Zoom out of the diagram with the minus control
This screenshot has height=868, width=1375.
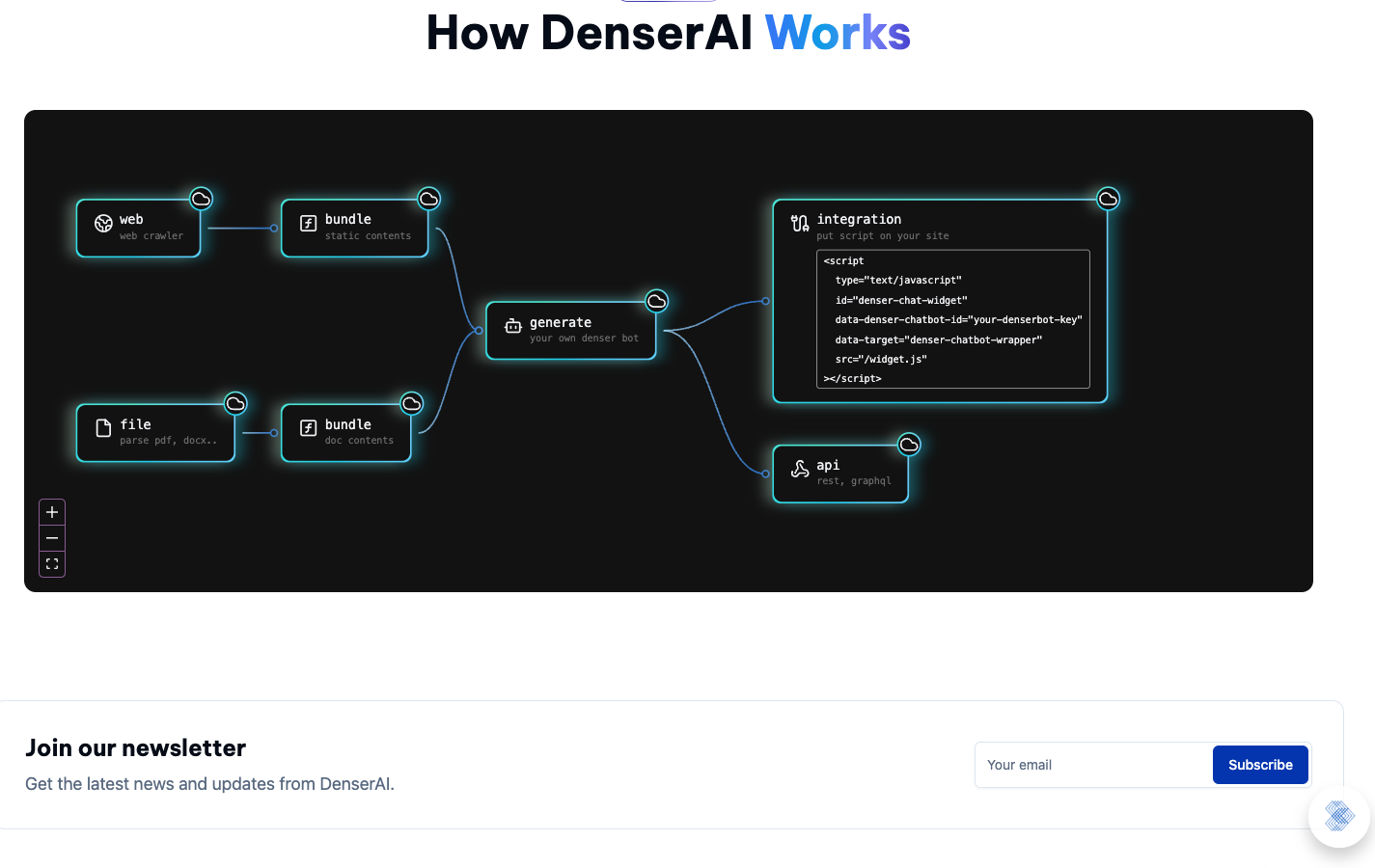click(x=51, y=537)
